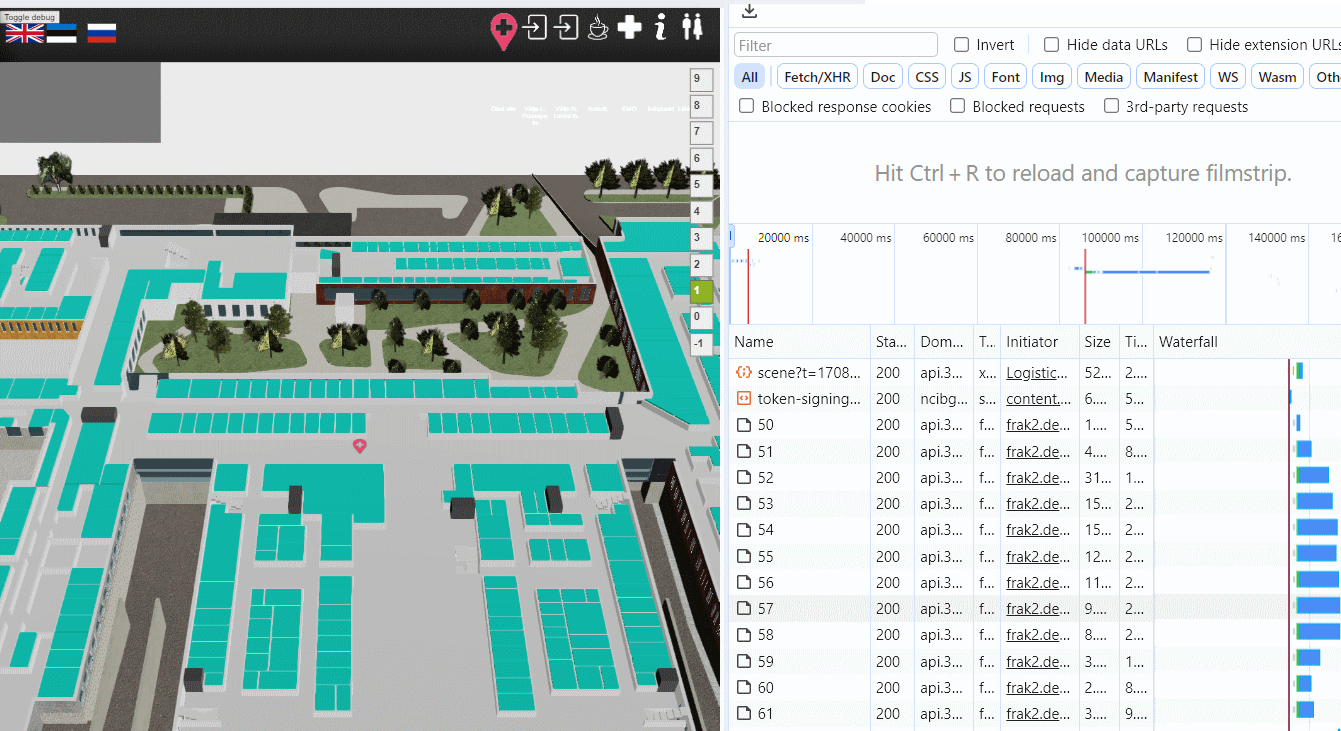Click the restroom people icon

pyautogui.click(x=692, y=27)
